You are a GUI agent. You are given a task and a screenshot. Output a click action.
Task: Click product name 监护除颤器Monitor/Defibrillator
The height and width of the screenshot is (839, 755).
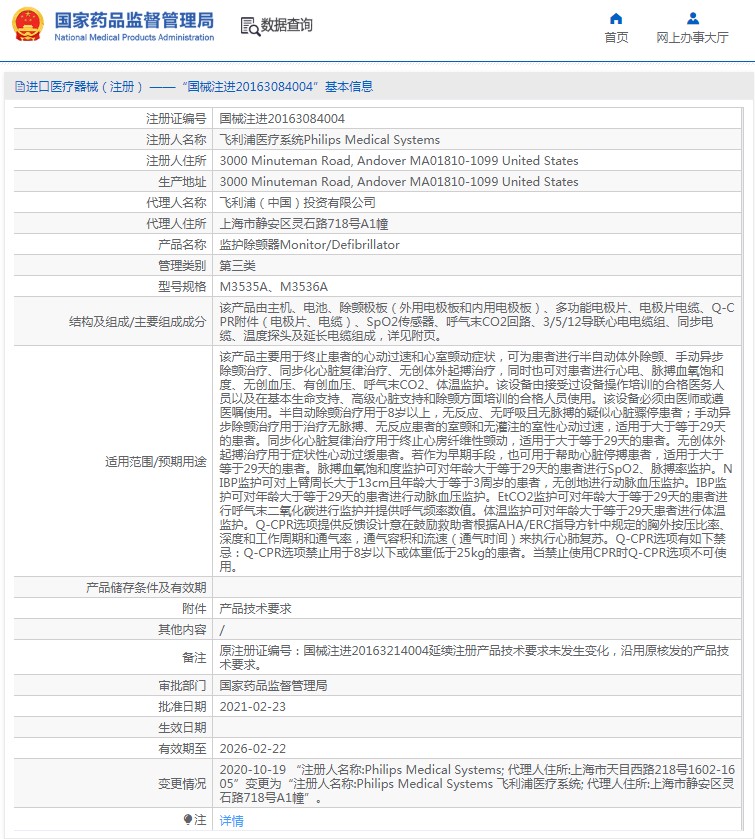(309, 245)
